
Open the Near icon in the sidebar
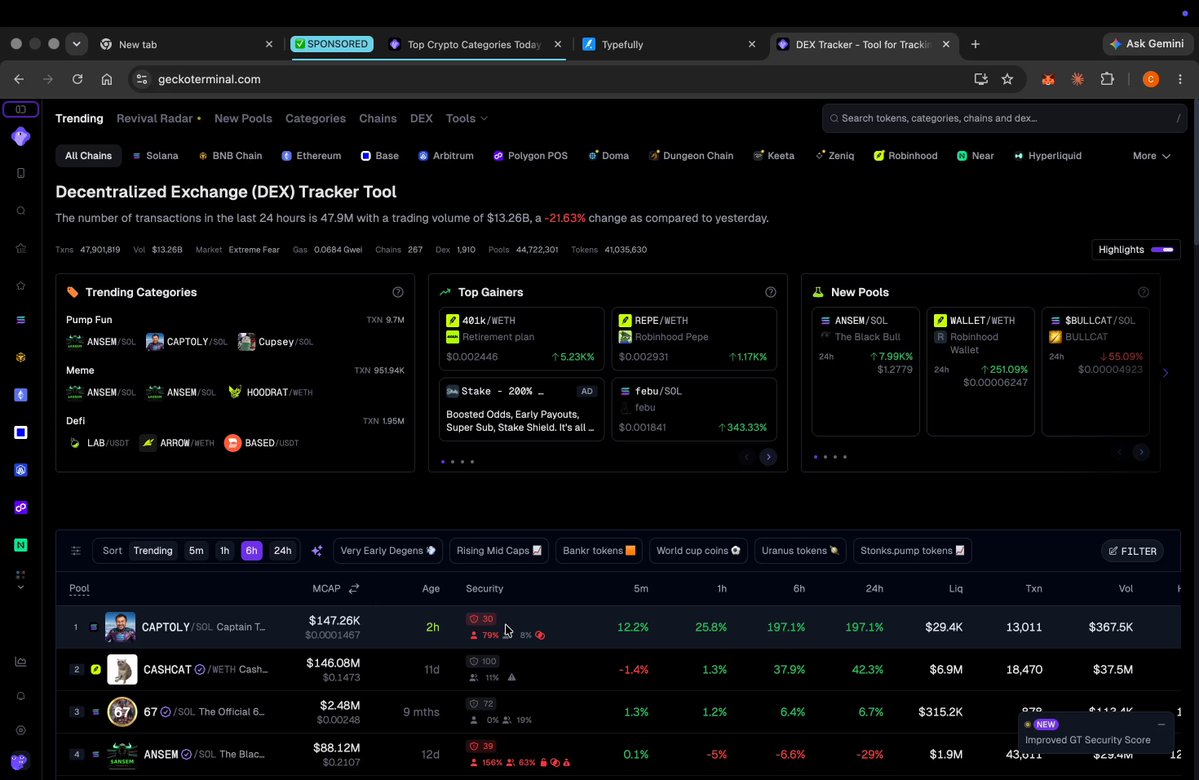(x=21, y=545)
